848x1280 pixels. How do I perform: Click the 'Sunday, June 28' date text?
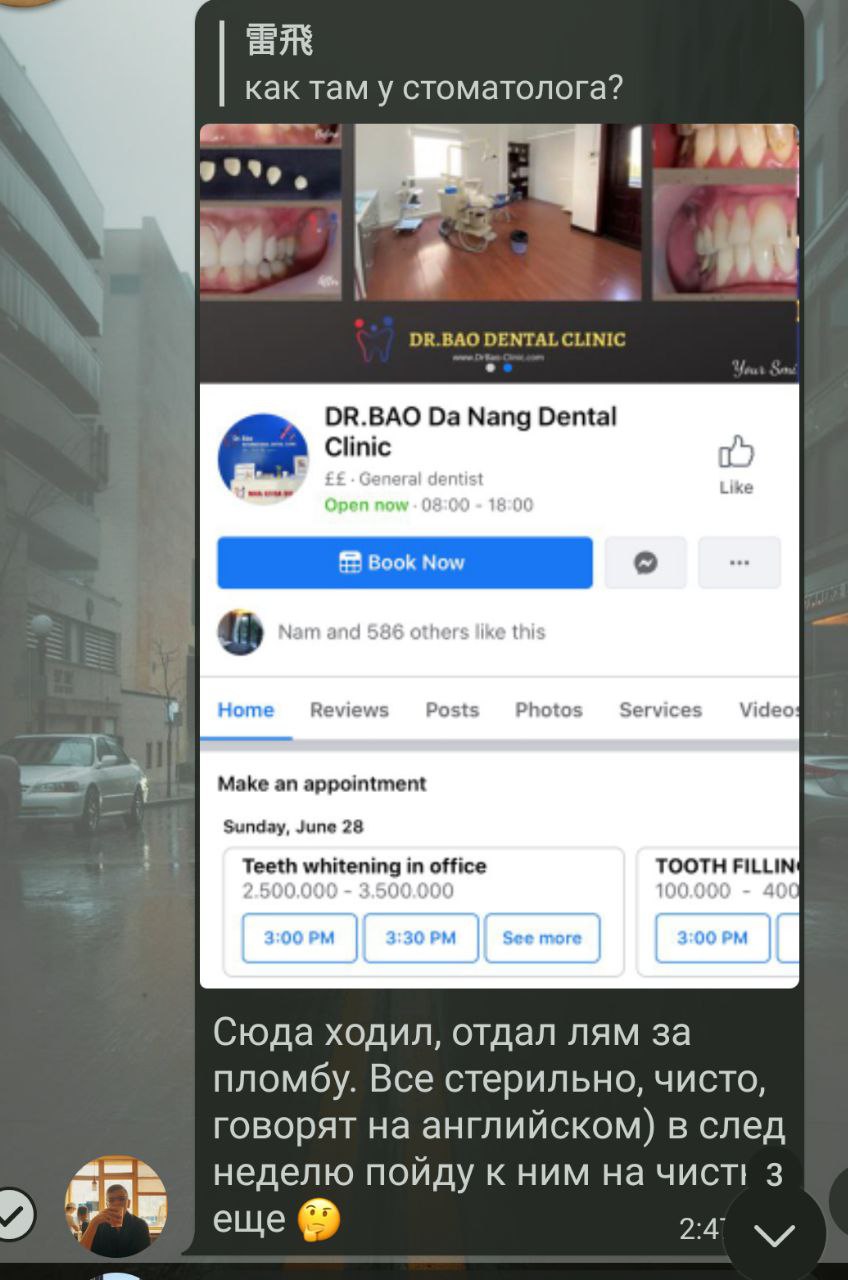click(x=293, y=827)
